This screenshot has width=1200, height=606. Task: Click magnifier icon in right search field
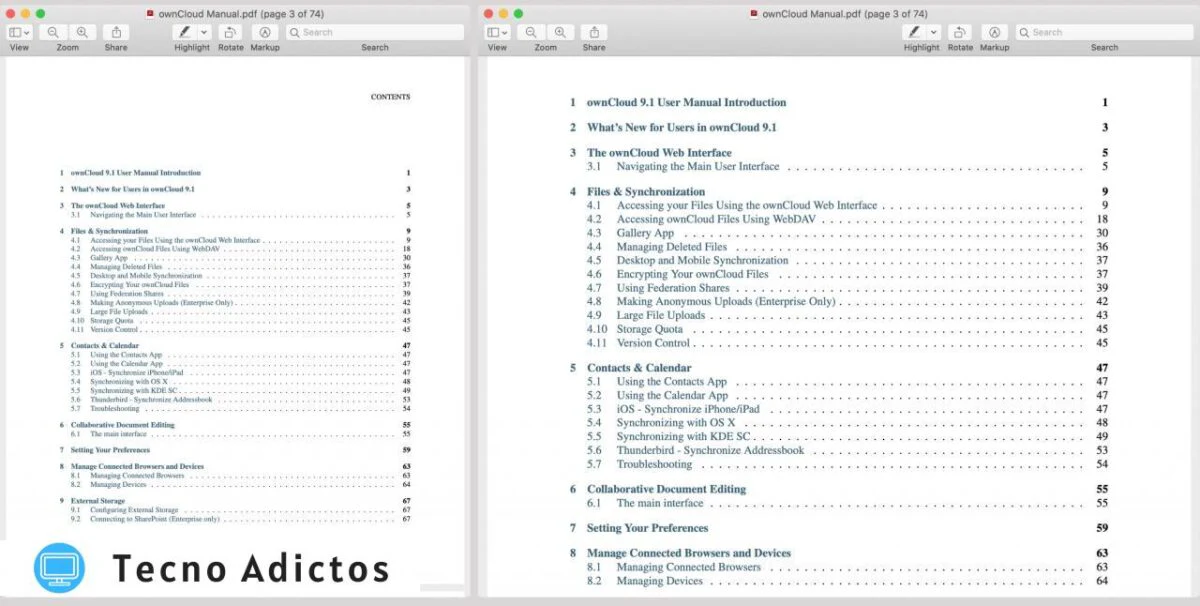[1025, 32]
